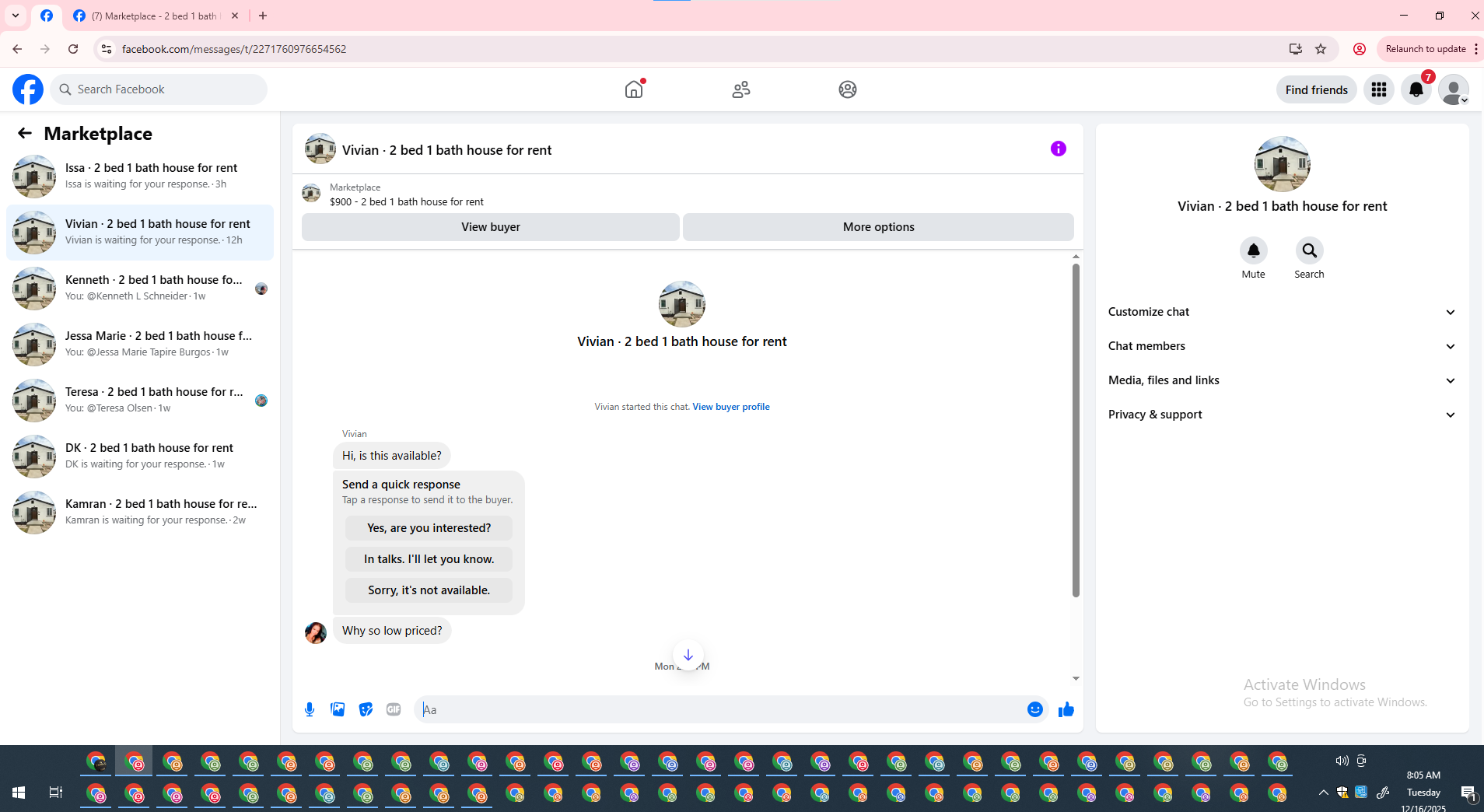The height and width of the screenshot is (812, 1484).
Task: Click the message input box
Action: click(719, 709)
